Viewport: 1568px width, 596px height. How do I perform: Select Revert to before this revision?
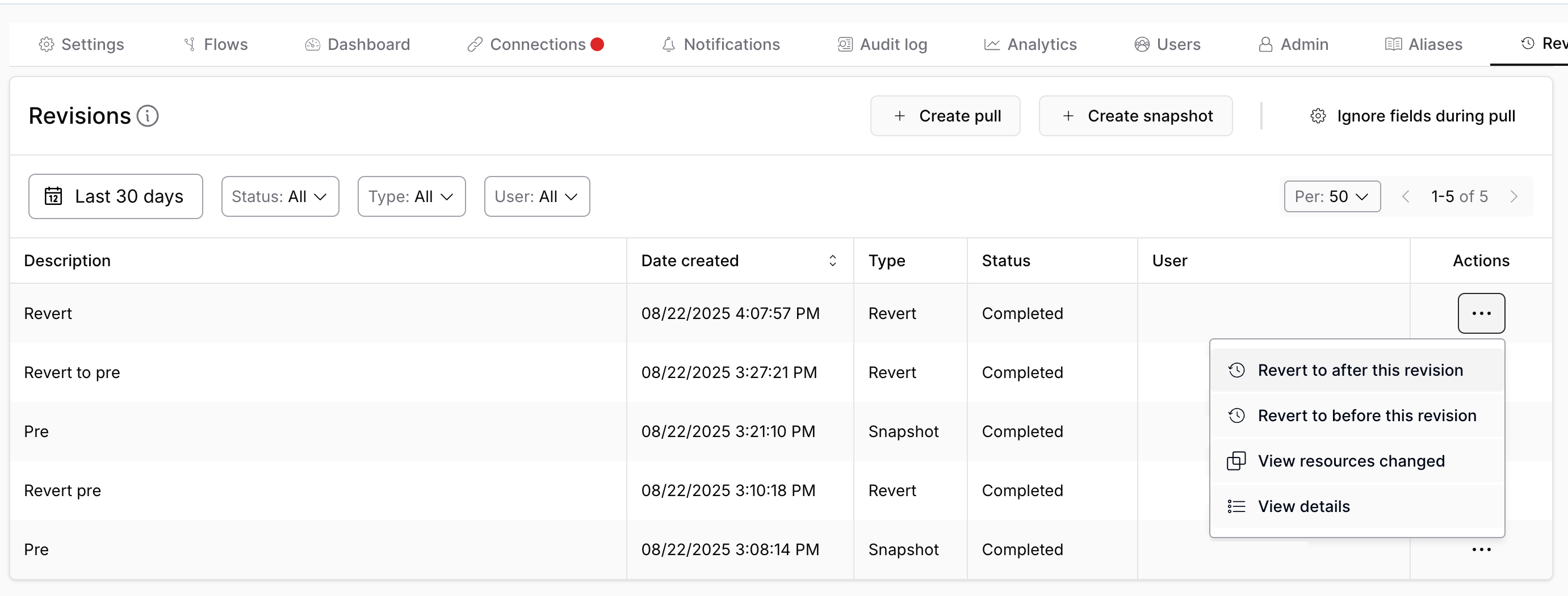pos(1357,415)
